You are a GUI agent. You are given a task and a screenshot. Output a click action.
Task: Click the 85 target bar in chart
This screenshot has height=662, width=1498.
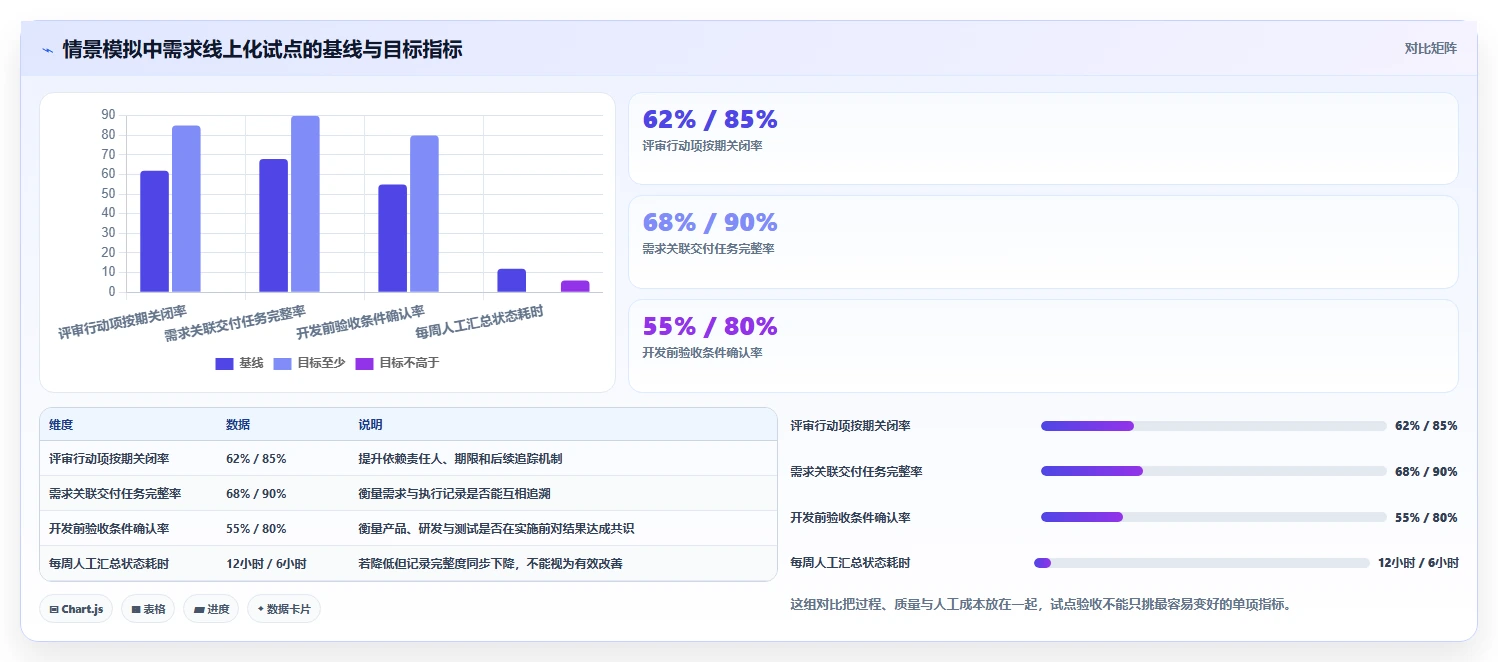click(186, 209)
